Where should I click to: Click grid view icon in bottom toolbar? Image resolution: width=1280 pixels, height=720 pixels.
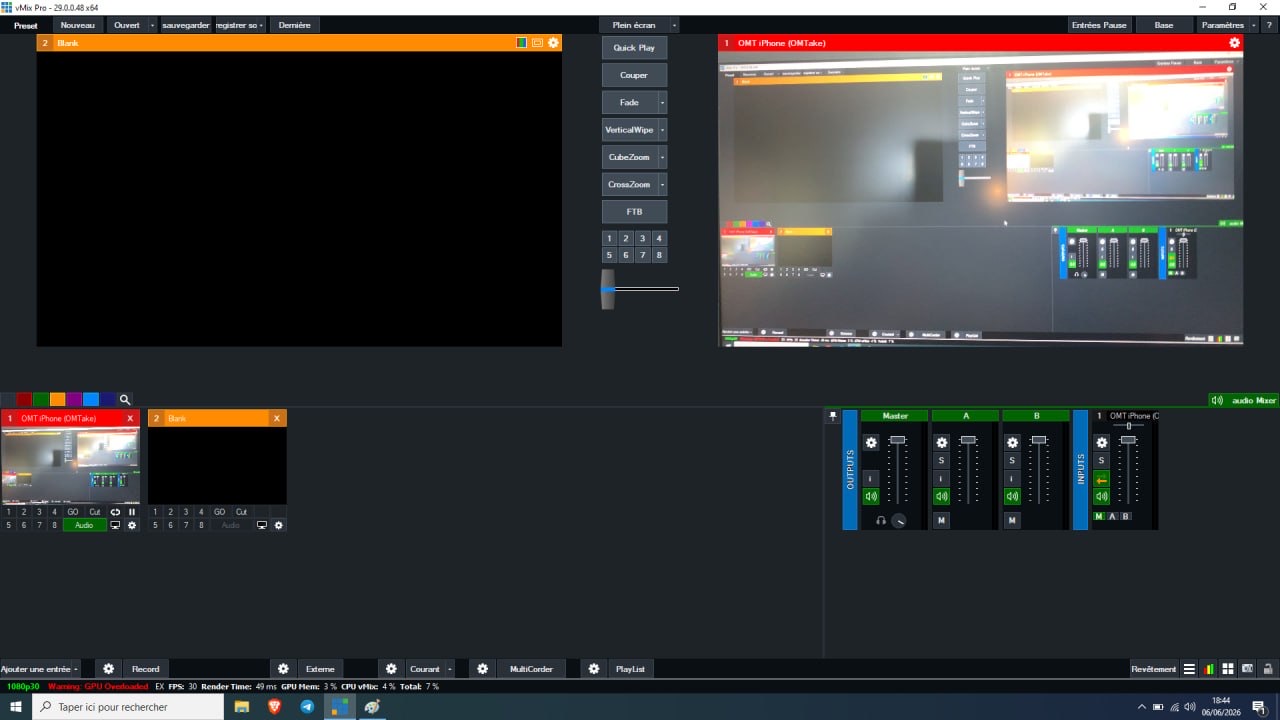click(1227, 669)
